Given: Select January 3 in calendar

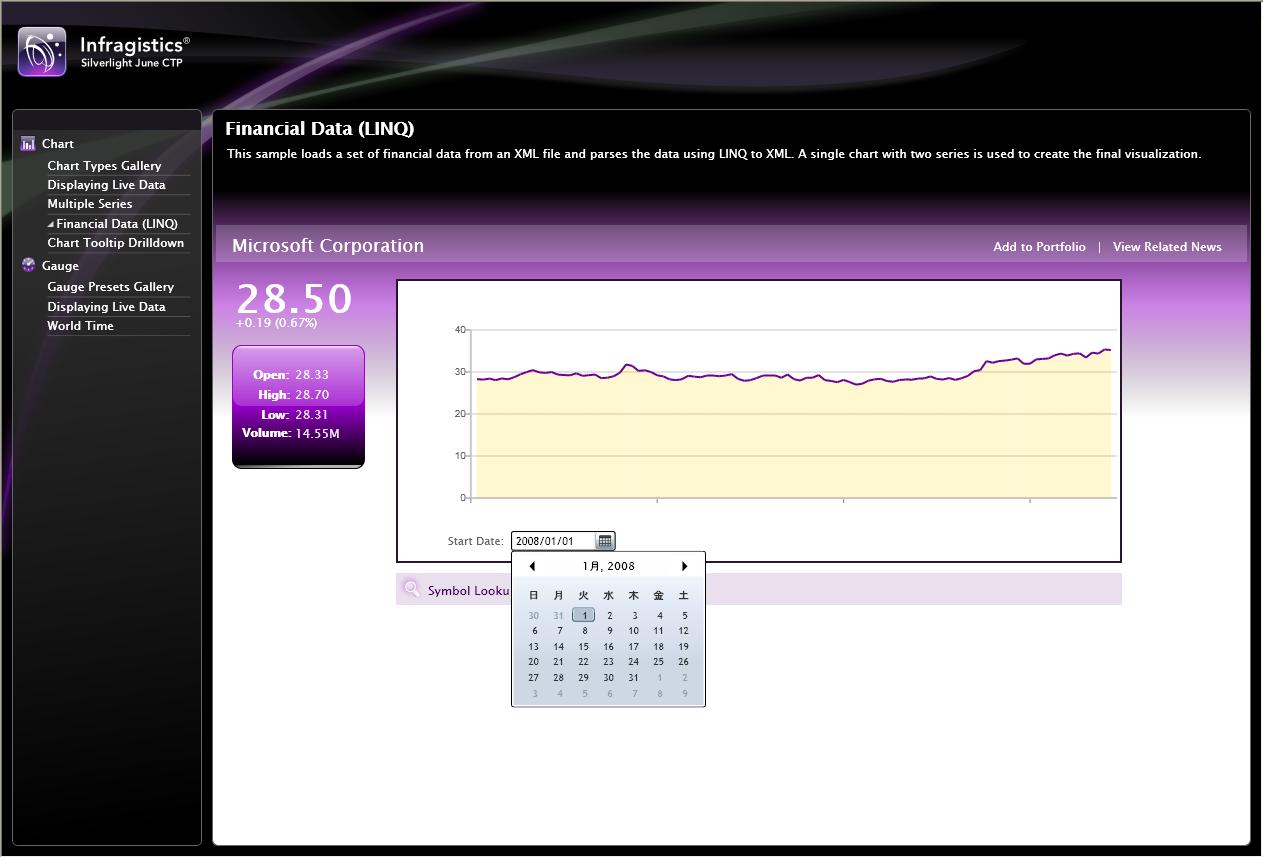Looking at the screenshot, I should 634,616.
